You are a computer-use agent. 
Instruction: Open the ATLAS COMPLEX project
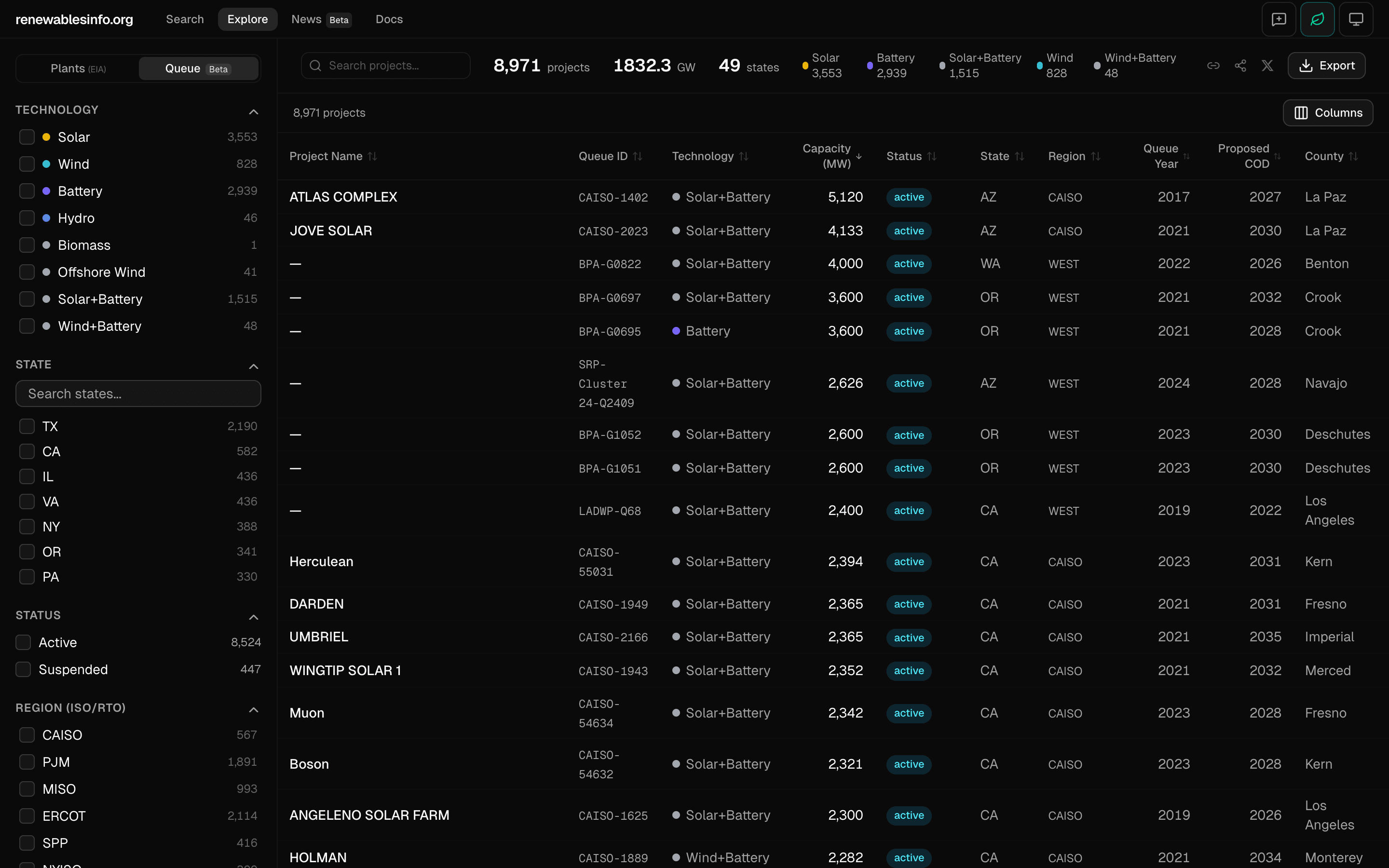[343, 197]
